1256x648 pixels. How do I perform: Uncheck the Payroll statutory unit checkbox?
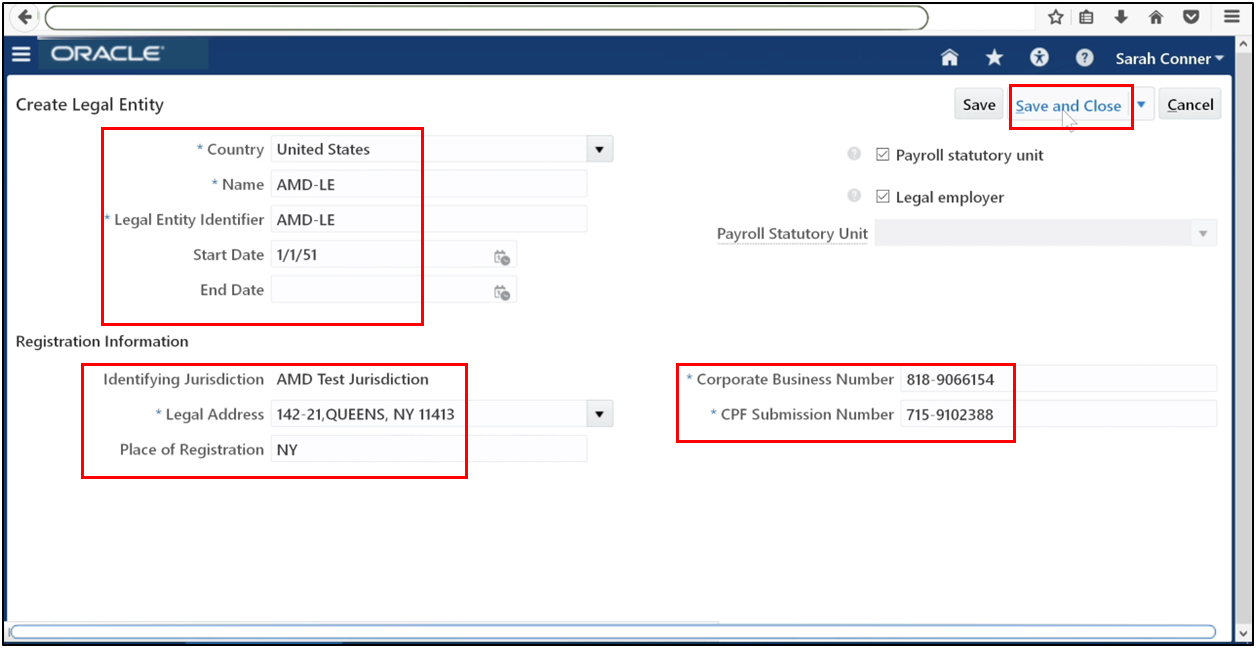pyautogui.click(x=883, y=154)
